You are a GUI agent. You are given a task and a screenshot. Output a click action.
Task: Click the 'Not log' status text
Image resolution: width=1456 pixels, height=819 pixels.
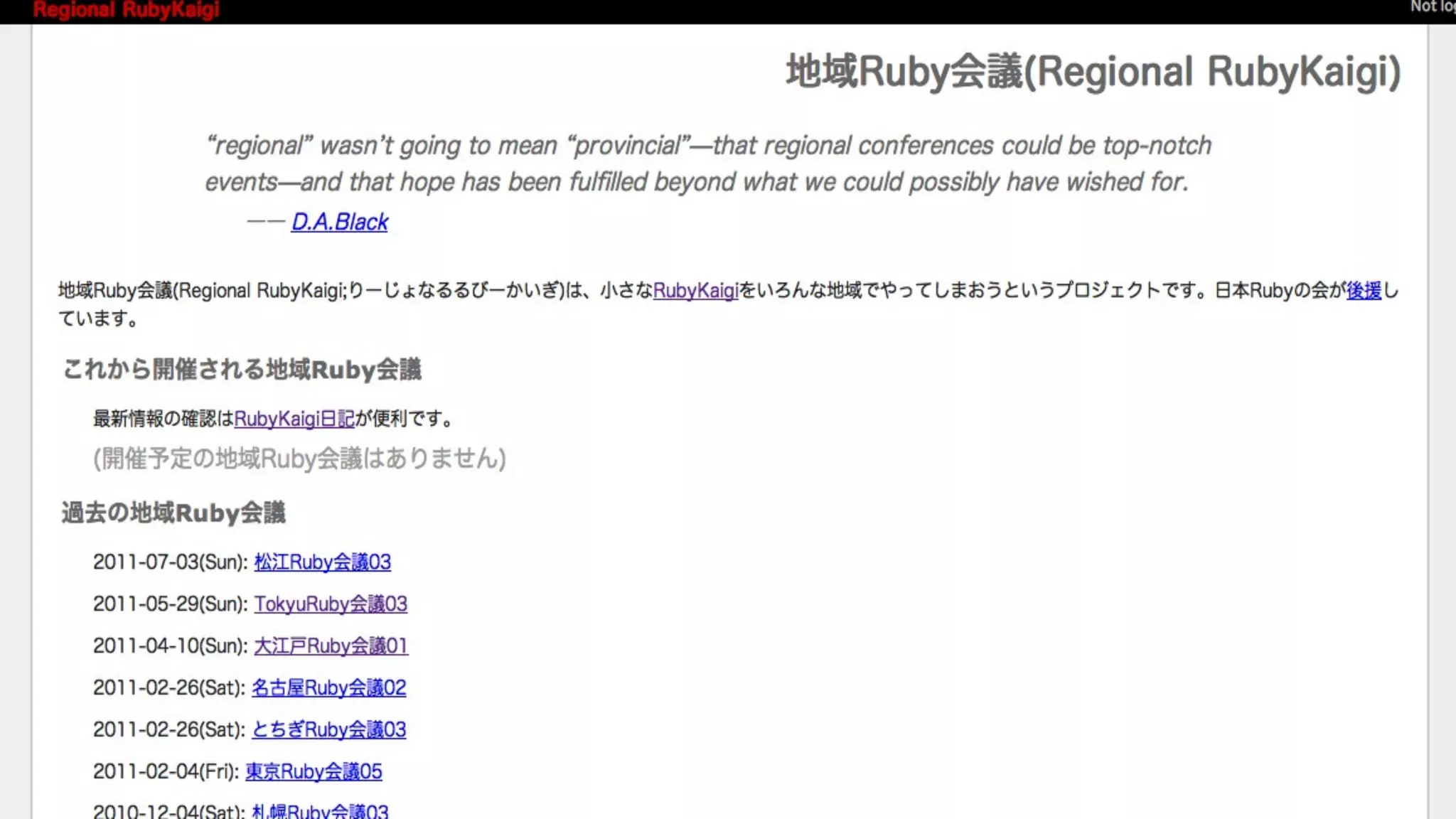coord(1433,7)
